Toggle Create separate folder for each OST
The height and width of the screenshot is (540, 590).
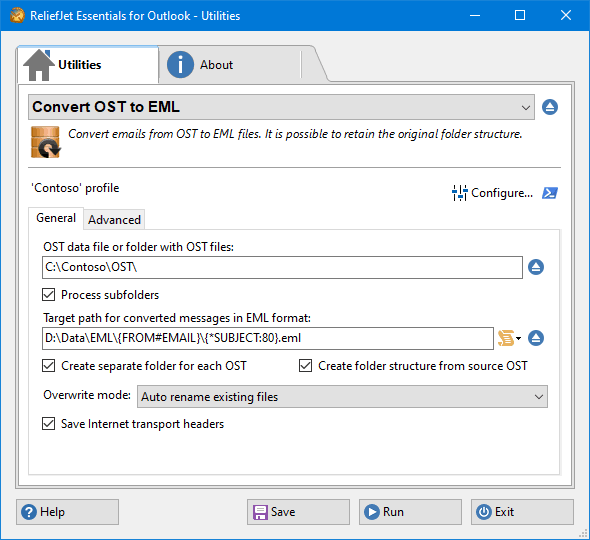(49, 366)
